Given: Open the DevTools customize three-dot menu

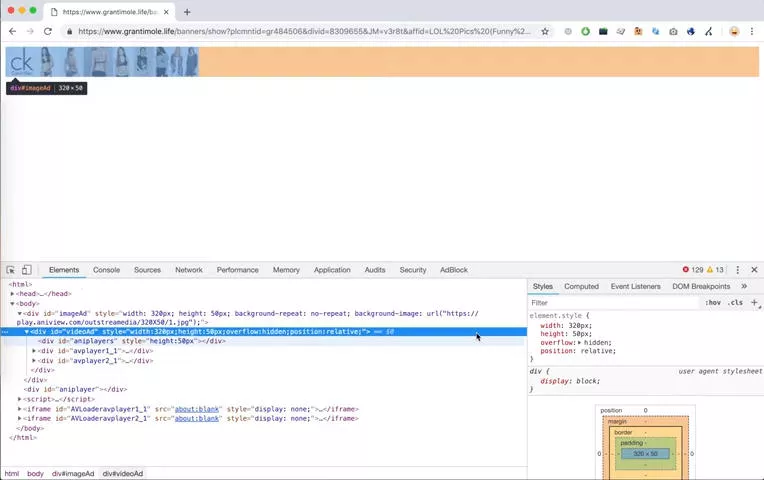Looking at the screenshot, I should (x=738, y=269).
